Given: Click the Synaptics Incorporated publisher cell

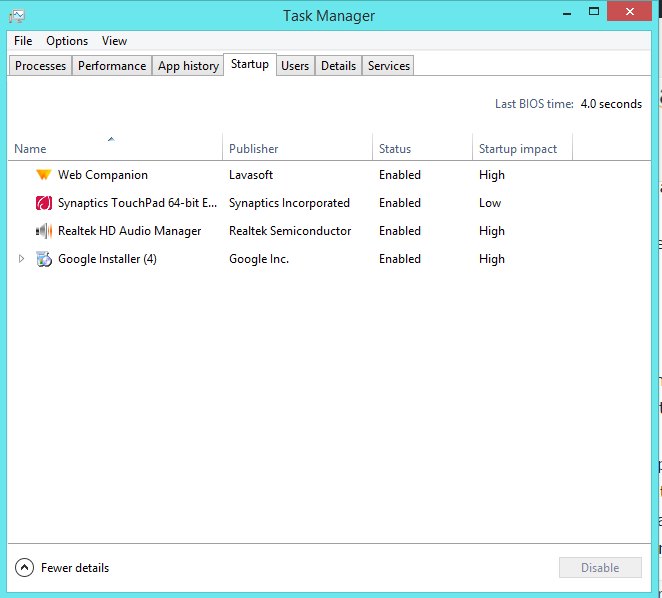Looking at the screenshot, I should (289, 203).
